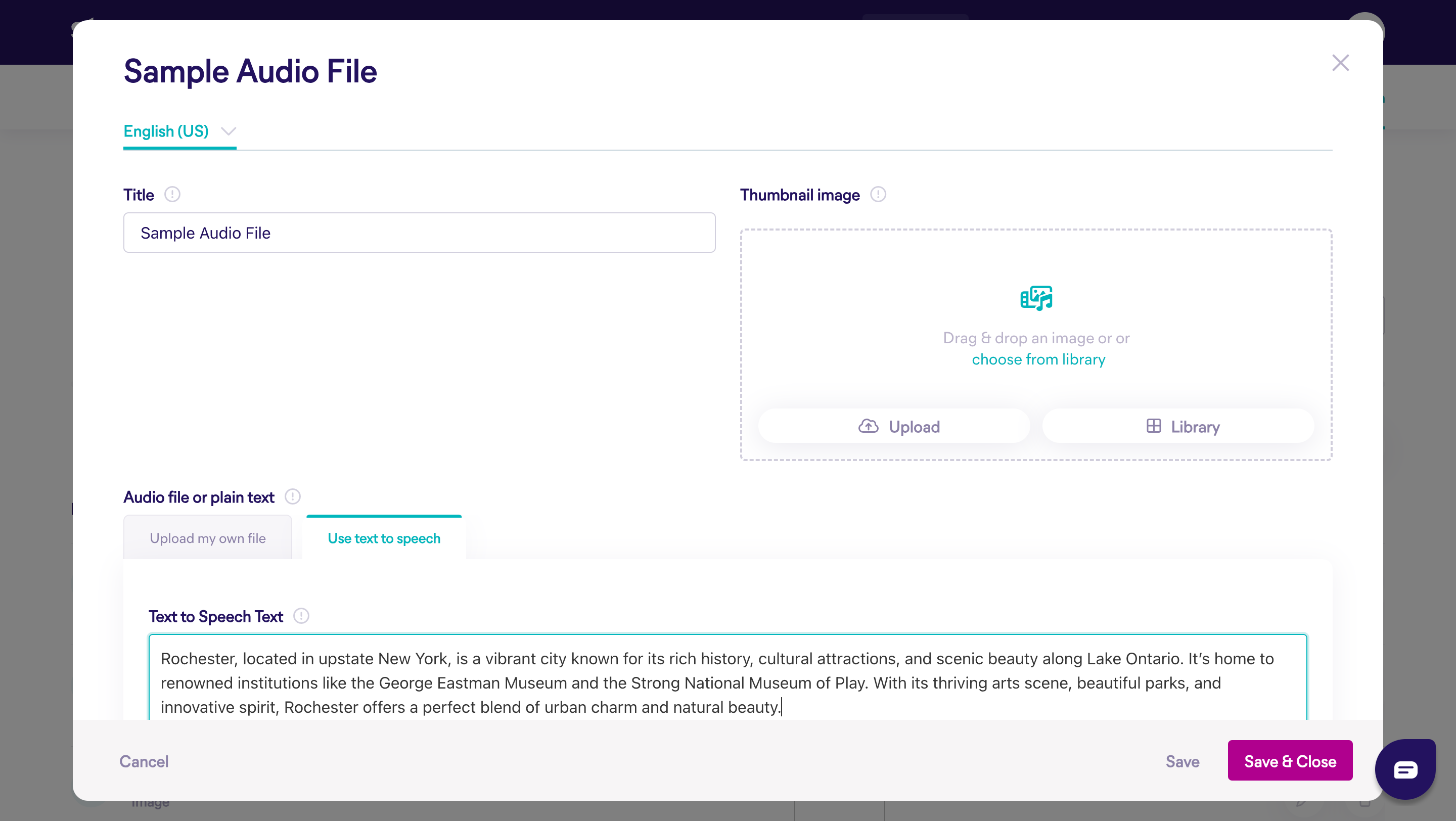
Task: Select the Use text to speech tab
Action: point(384,538)
